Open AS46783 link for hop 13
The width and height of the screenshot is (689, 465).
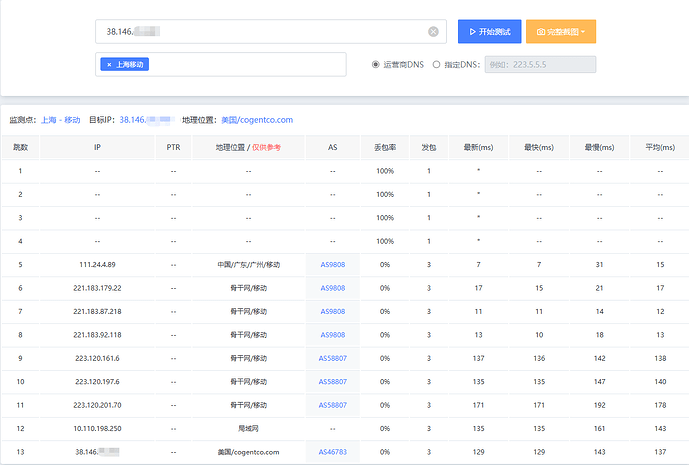pyautogui.click(x=332, y=451)
